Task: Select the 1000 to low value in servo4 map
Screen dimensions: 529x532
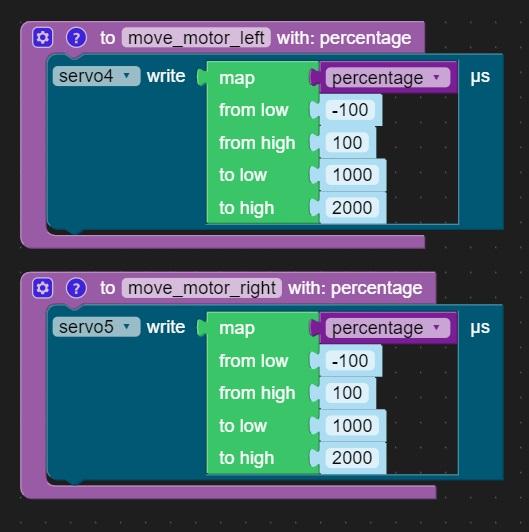Action: (x=352, y=175)
